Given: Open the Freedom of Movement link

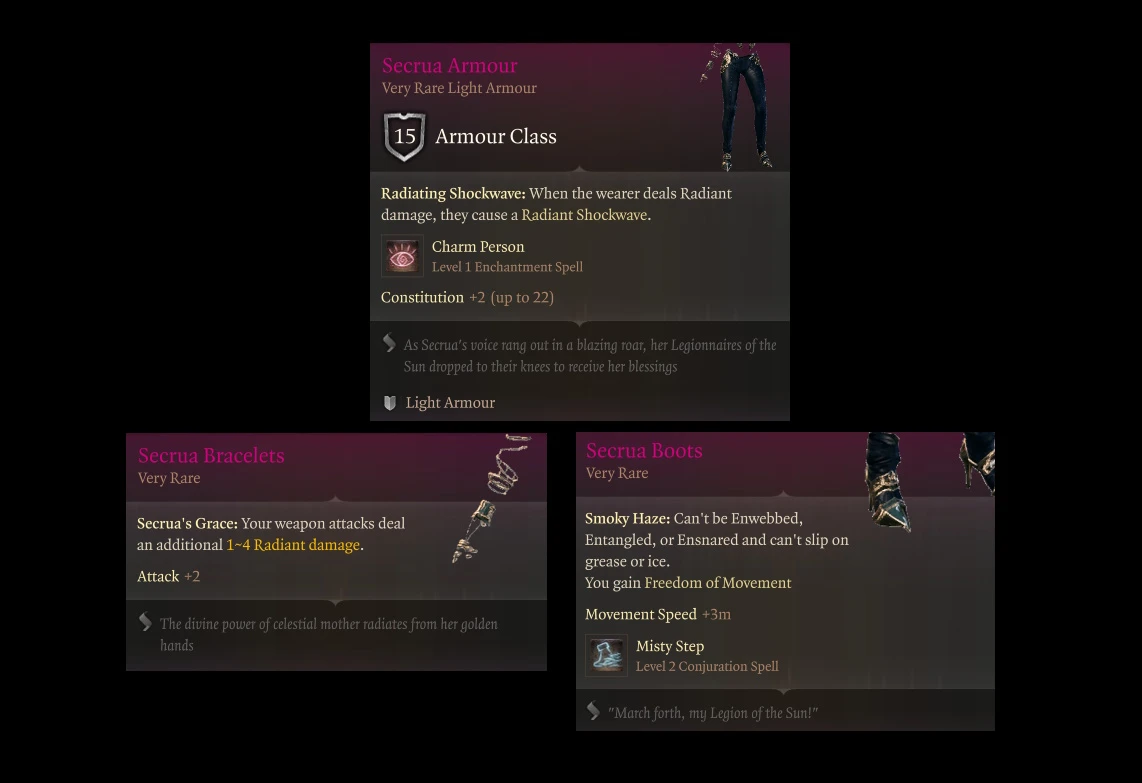Looking at the screenshot, I should pos(717,583).
